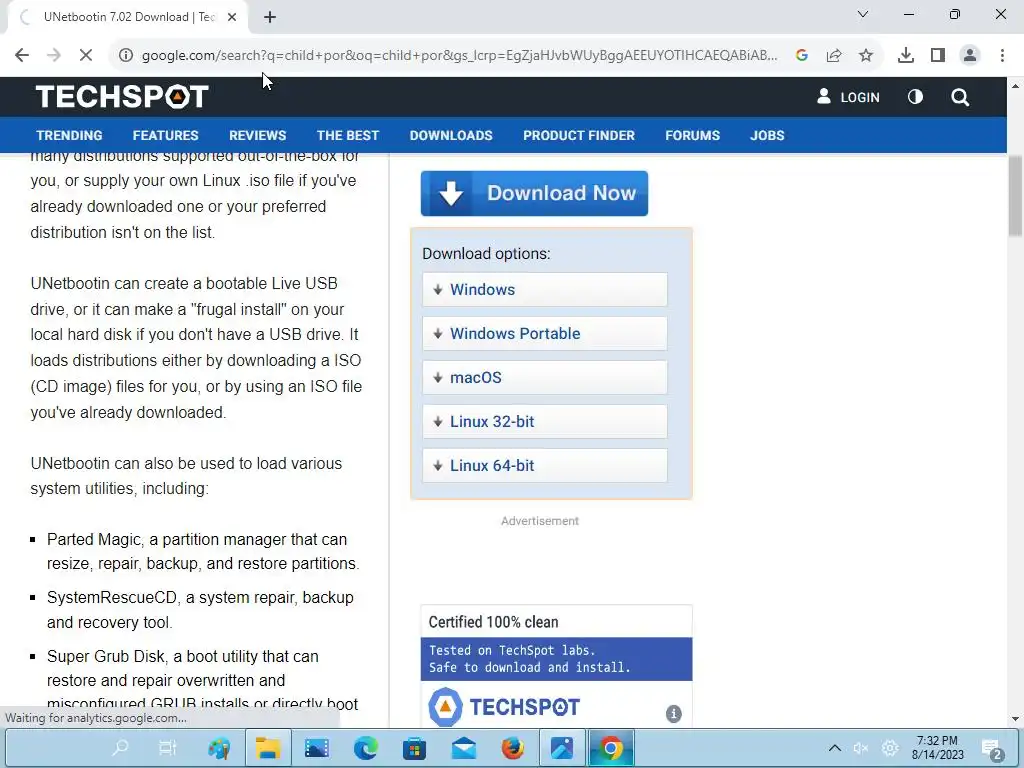Open Task View on taskbar

(x=168, y=748)
